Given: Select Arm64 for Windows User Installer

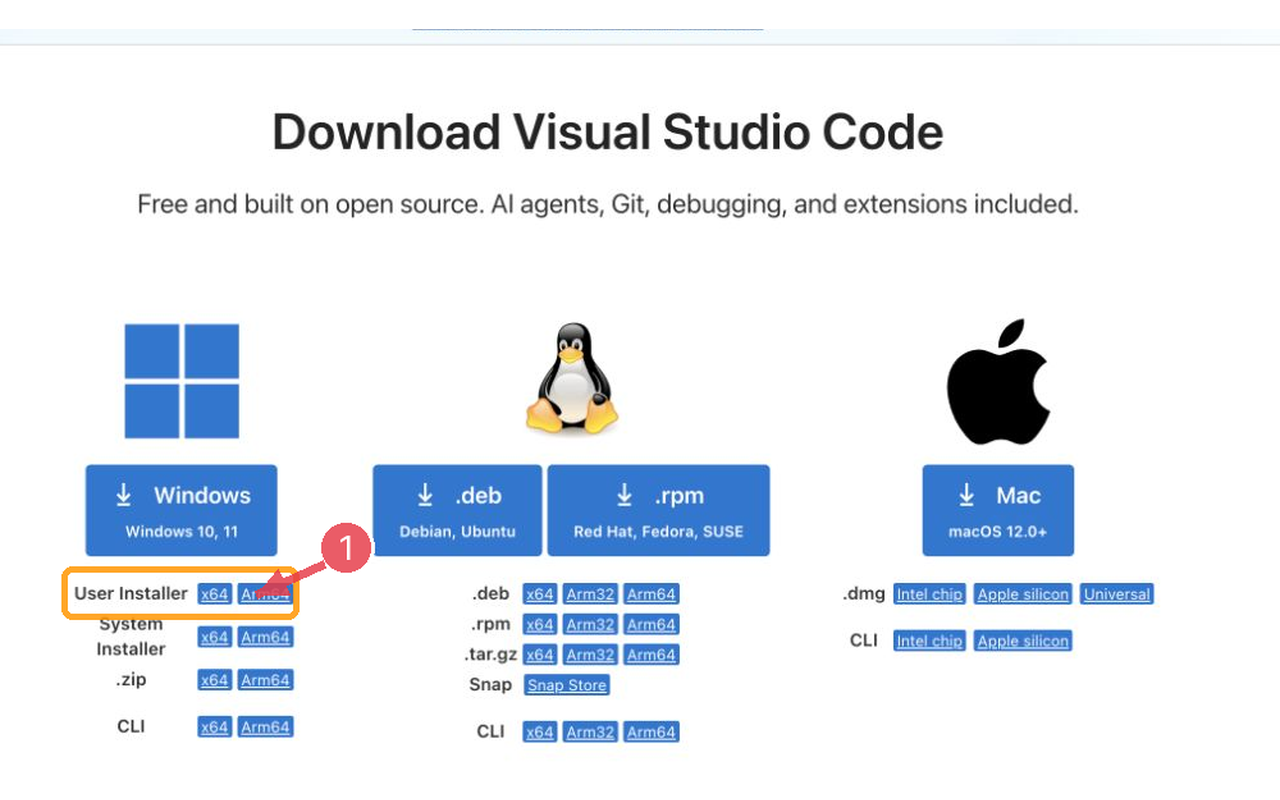Looking at the screenshot, I should tap(265, 594).
